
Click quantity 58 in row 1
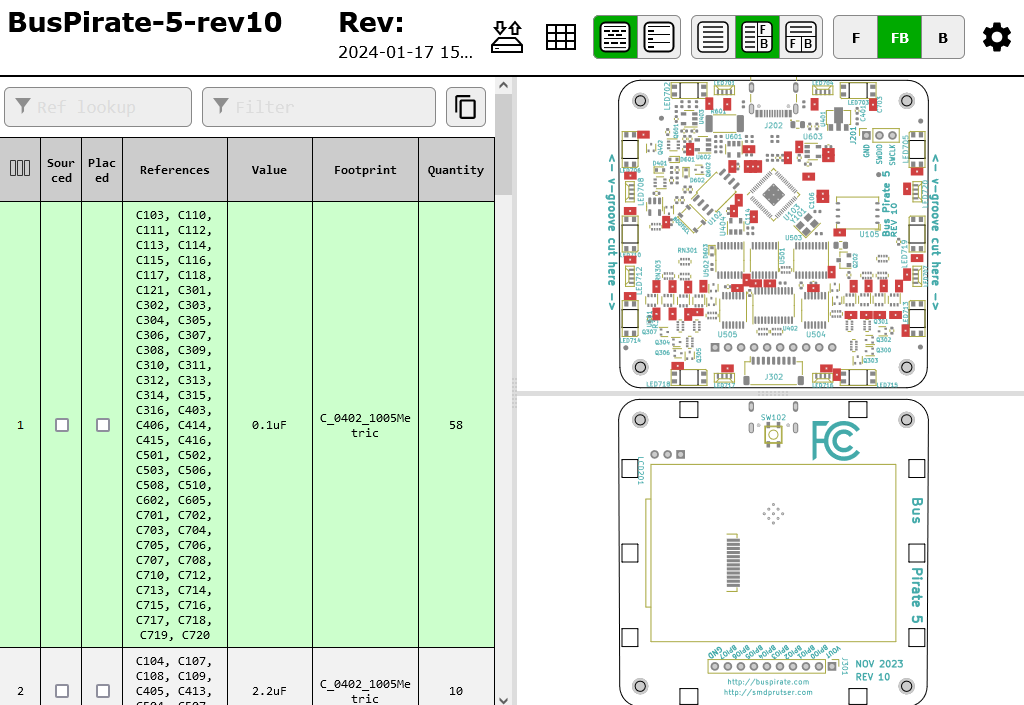click(456, 425)
